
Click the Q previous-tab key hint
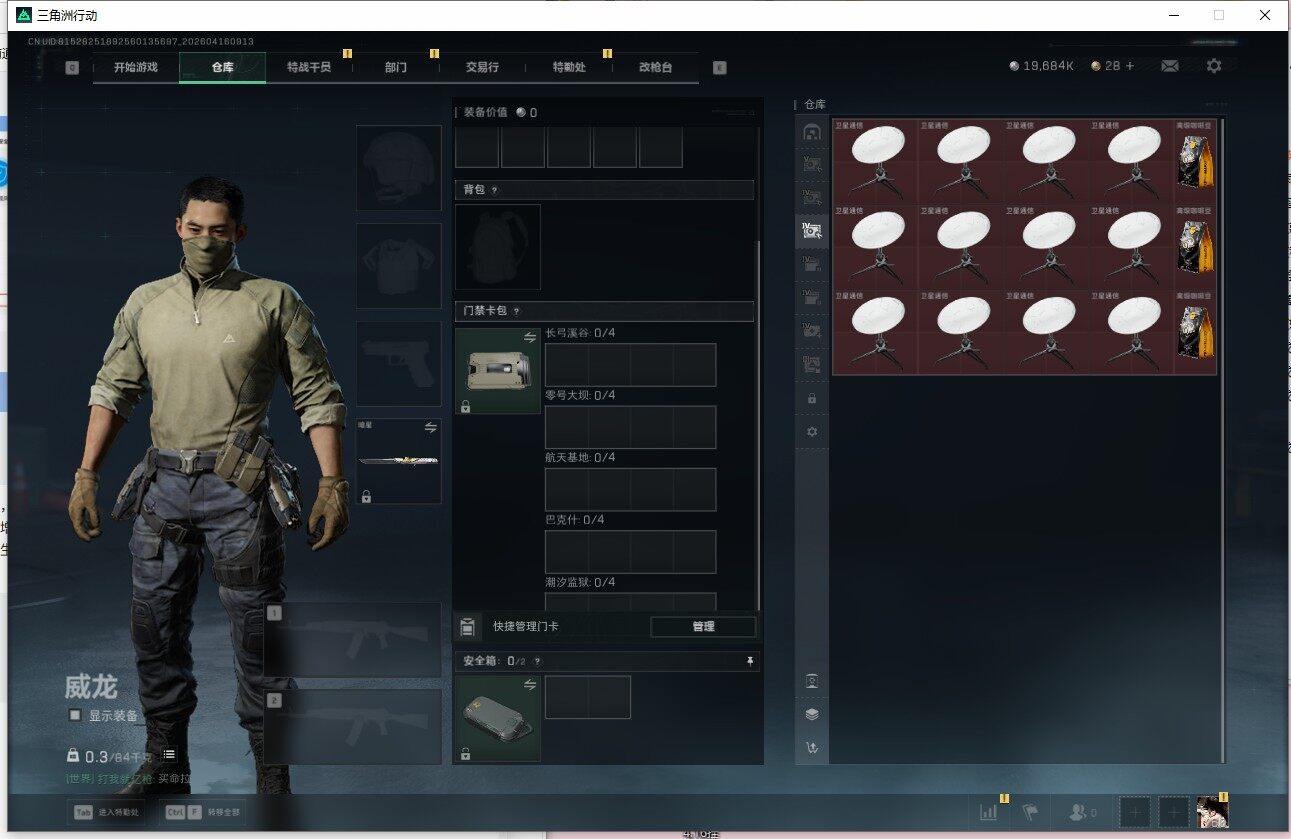click(x=72, y=67)
